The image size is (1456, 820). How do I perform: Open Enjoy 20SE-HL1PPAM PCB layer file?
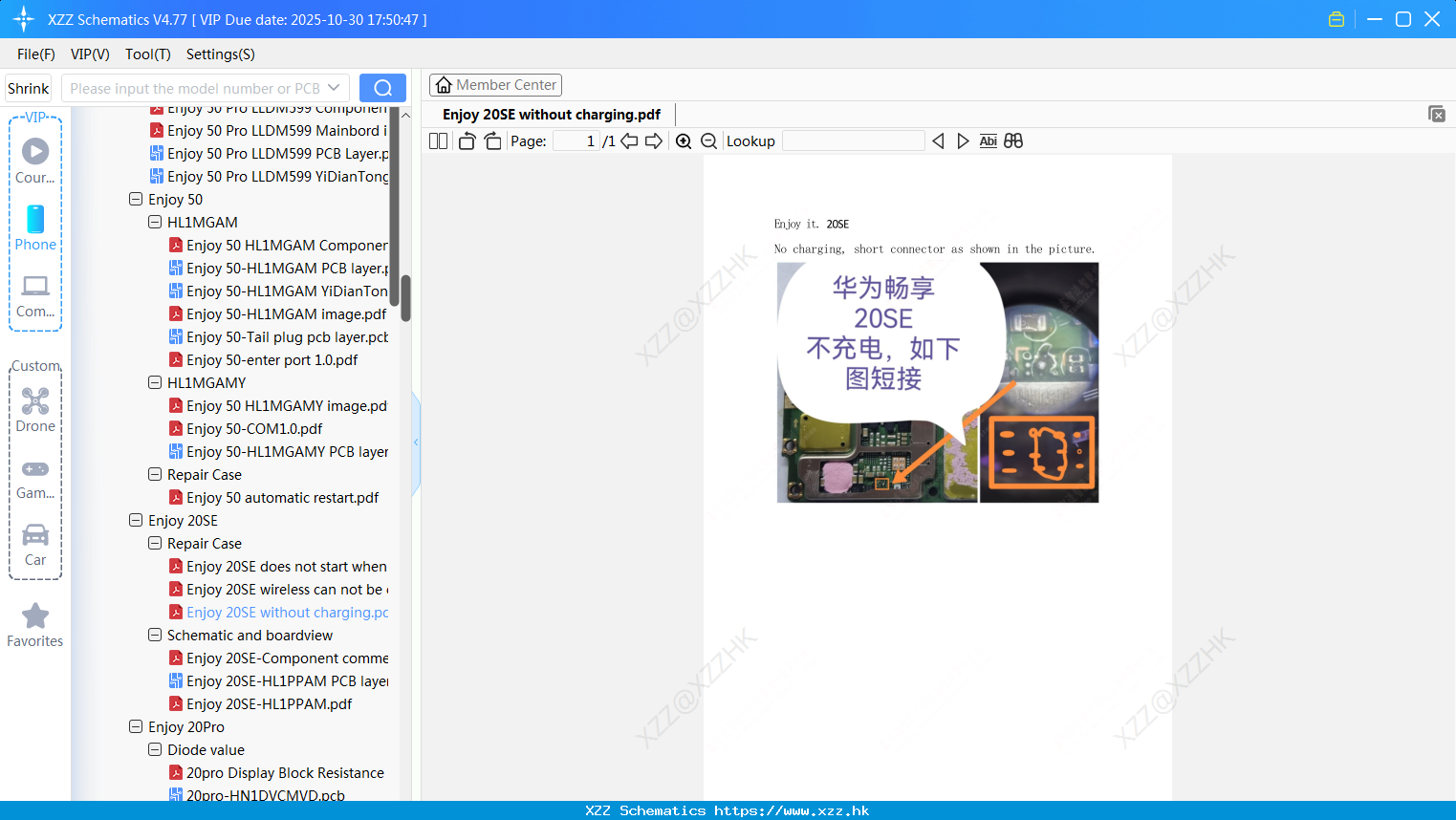click(278, 680)
